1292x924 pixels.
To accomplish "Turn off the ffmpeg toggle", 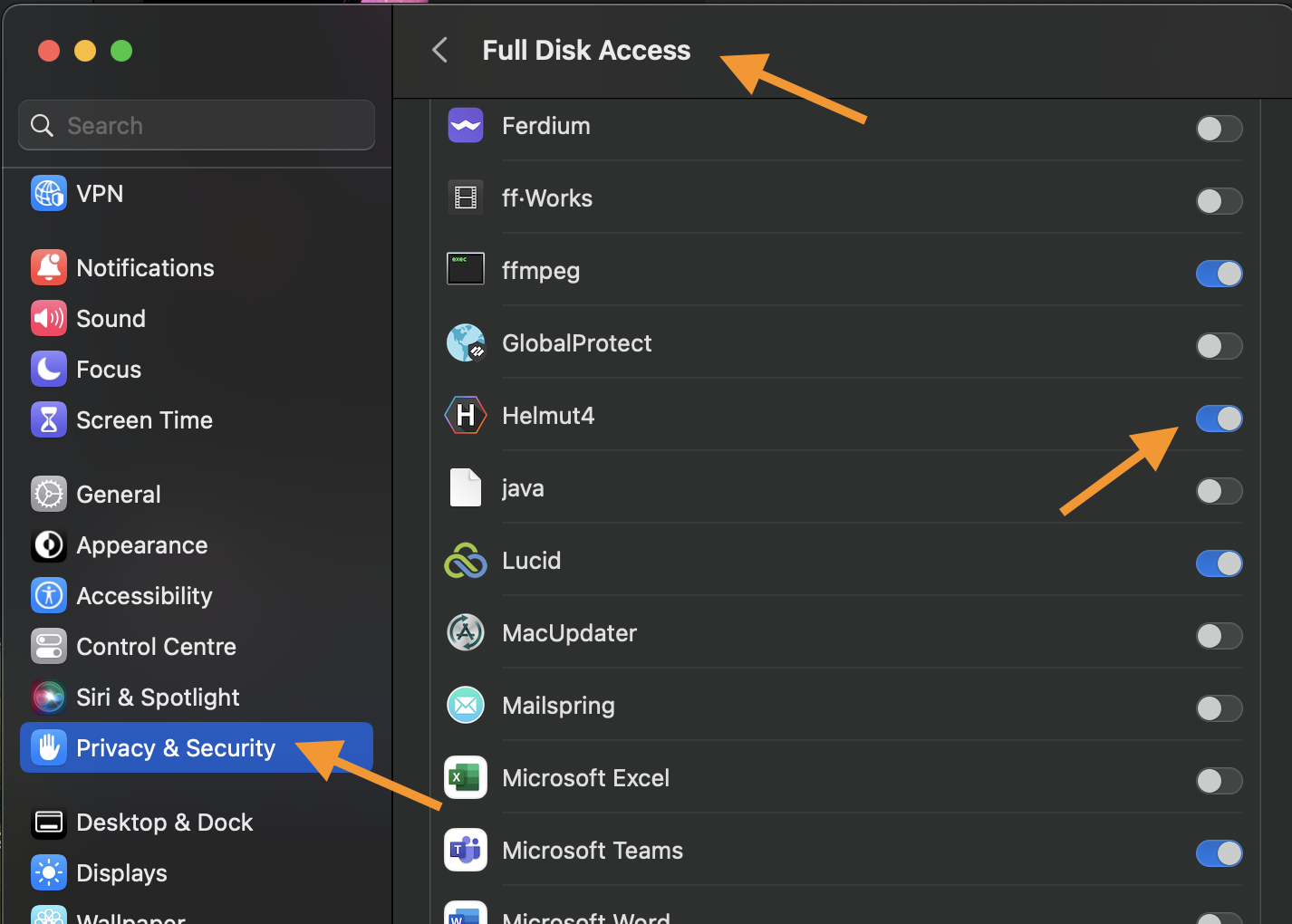I will (1219, 274).
